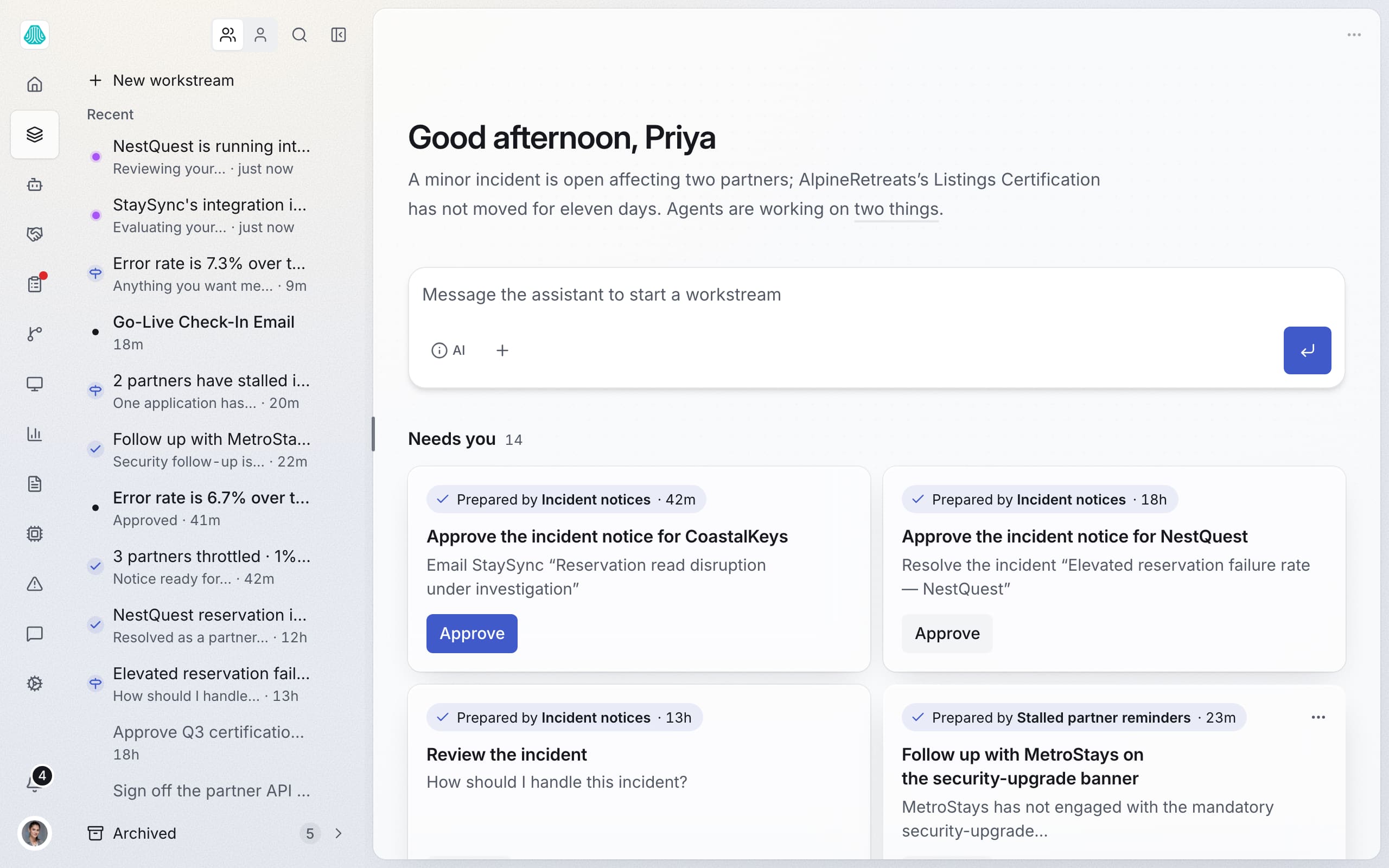Screen dimensions: 1389x868
Task: Approve the NestQuest incident notice
Action: pos(947,633)
